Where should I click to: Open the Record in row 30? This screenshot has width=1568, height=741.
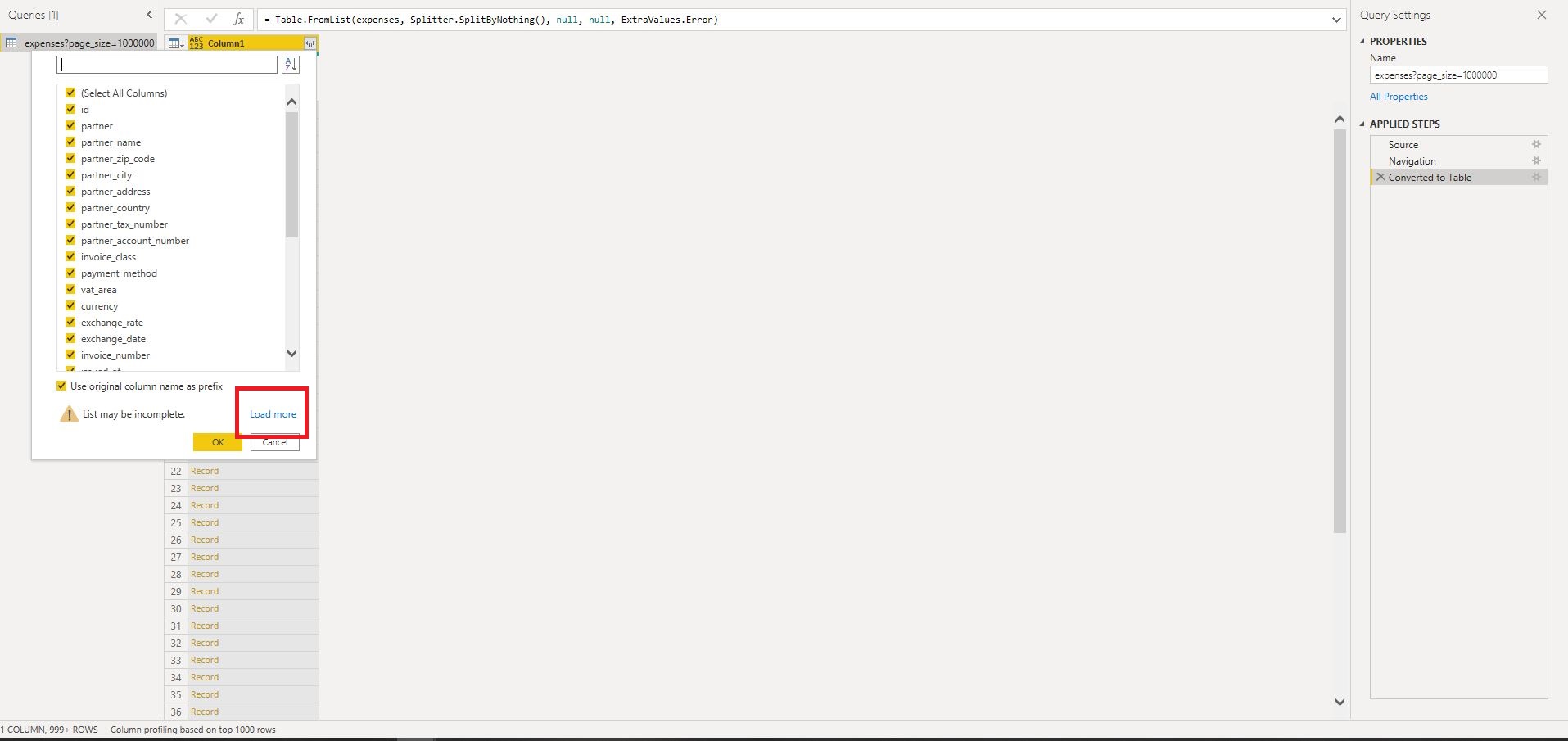click(x=205, y=608)
